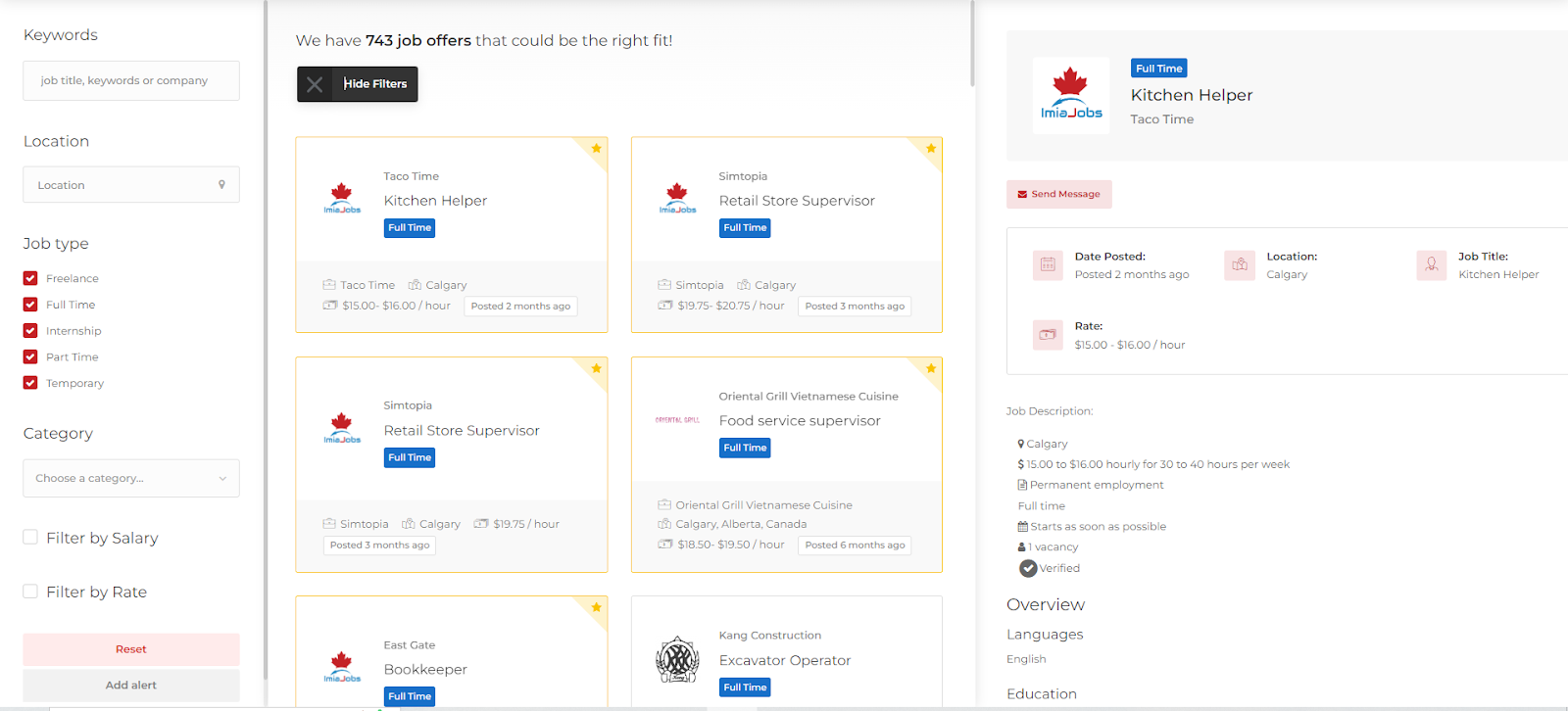Click the Date Posted calendar icon
Screen dimensions: 1568x711
[x=1048, y=264]
